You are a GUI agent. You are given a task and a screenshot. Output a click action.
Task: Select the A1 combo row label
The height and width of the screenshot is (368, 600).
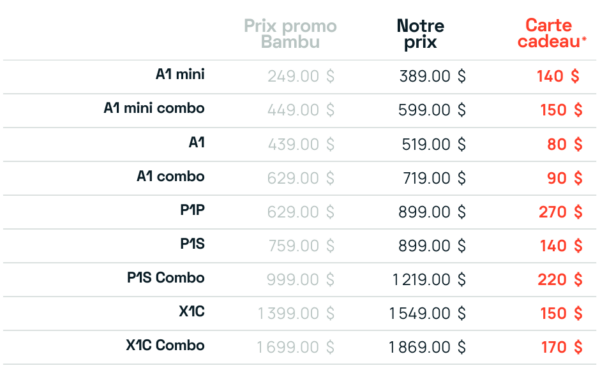tap(171, 176)
